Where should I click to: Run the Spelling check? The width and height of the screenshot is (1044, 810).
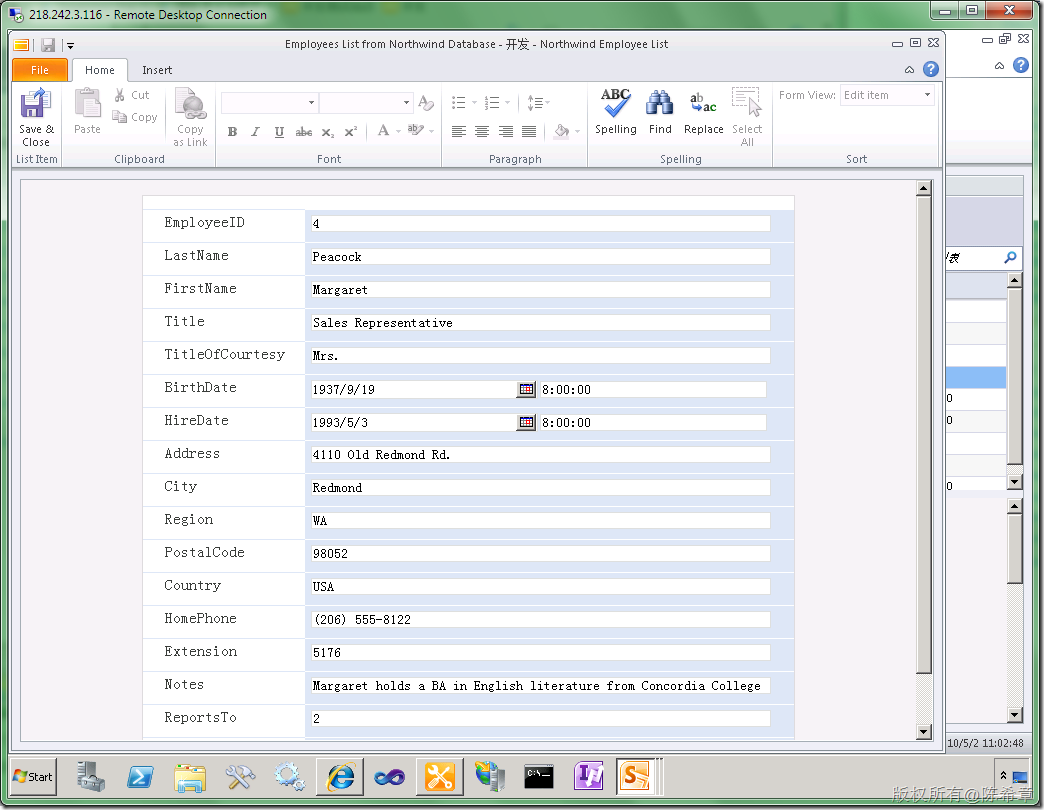click(x=615, y=112)
